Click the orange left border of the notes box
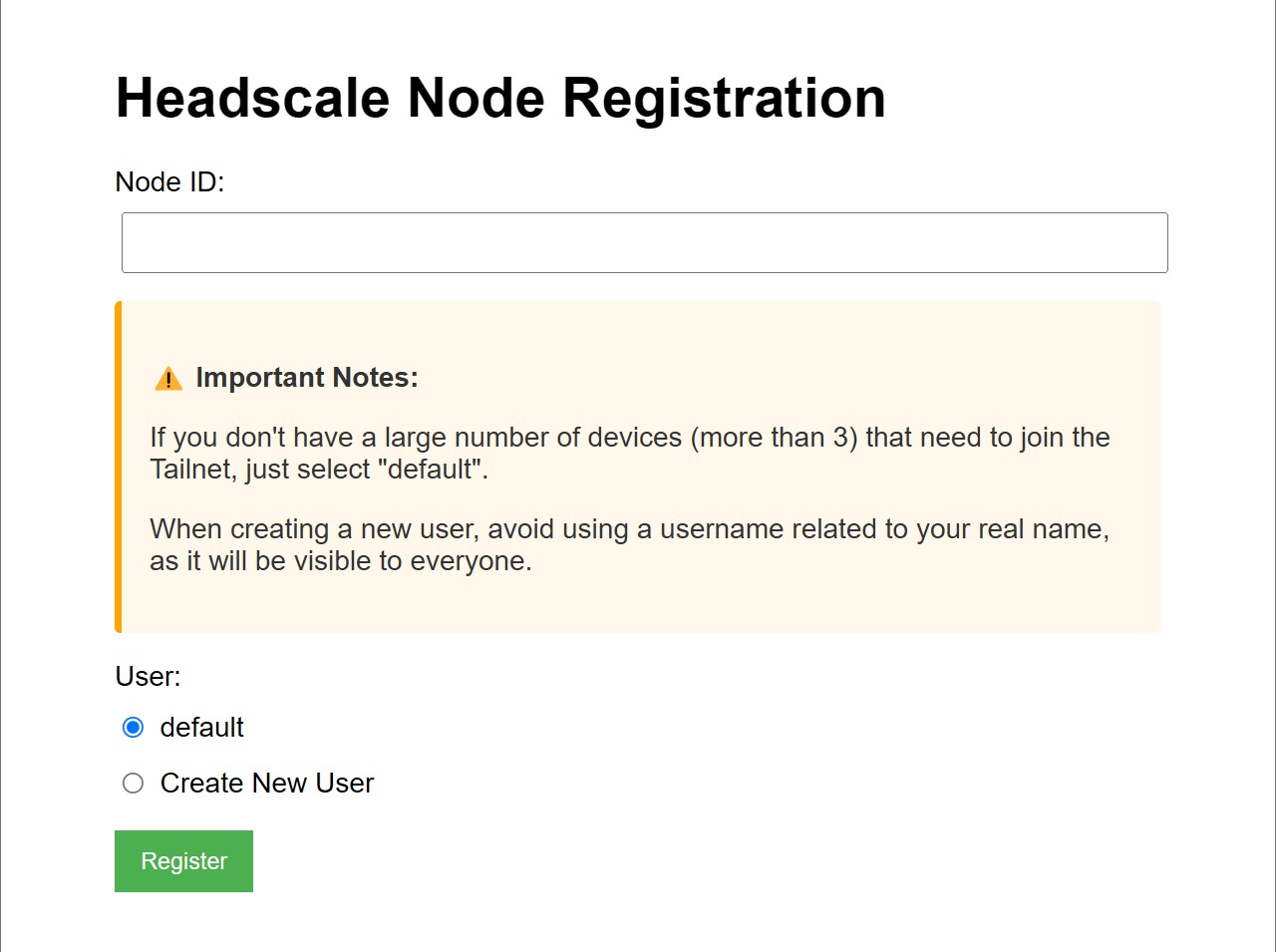The width and height of the screenshot is (1276, 952). [x=118, y=467]
